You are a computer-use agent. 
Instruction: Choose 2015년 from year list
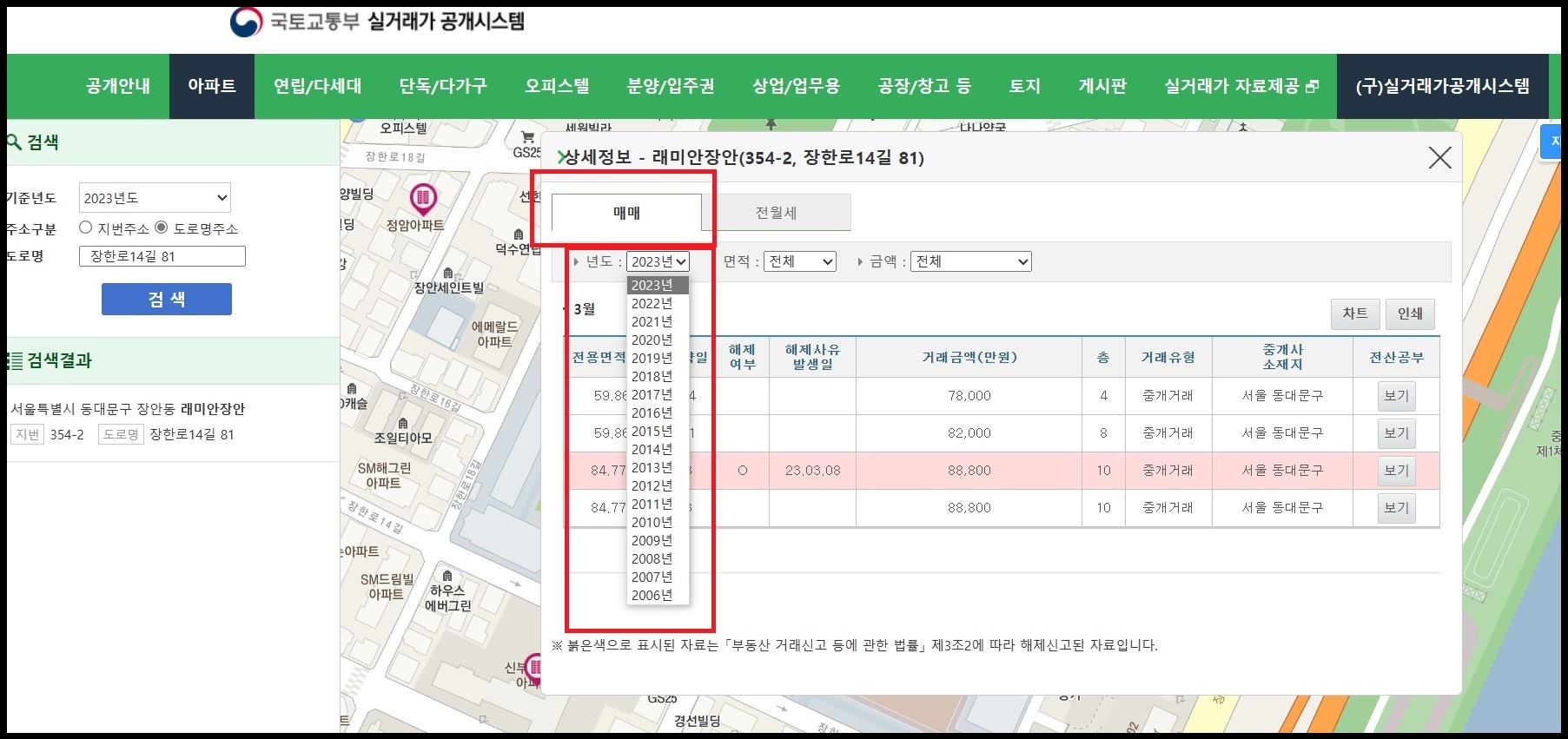tap(658, 431)
